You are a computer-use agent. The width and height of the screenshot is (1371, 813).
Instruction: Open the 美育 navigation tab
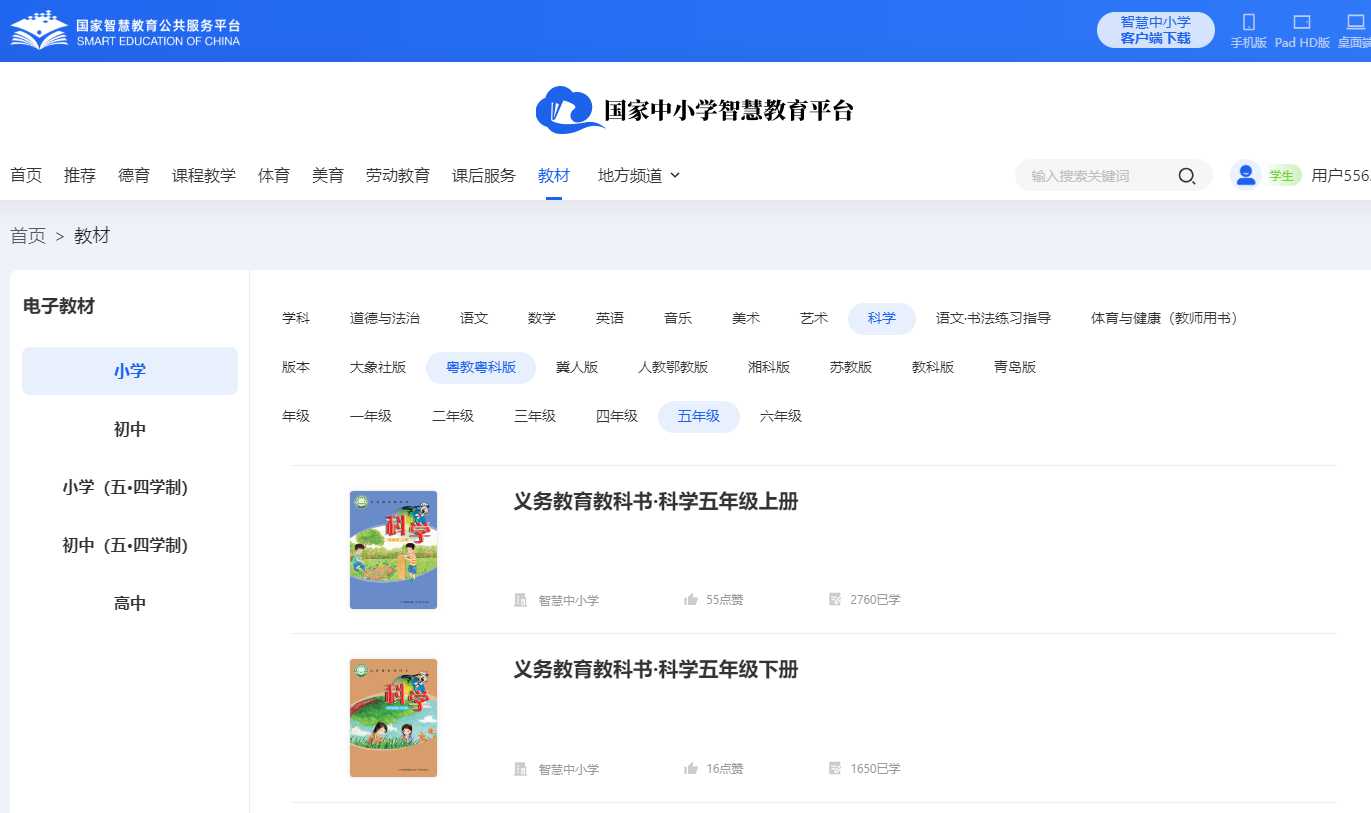(x=328, y=175)
